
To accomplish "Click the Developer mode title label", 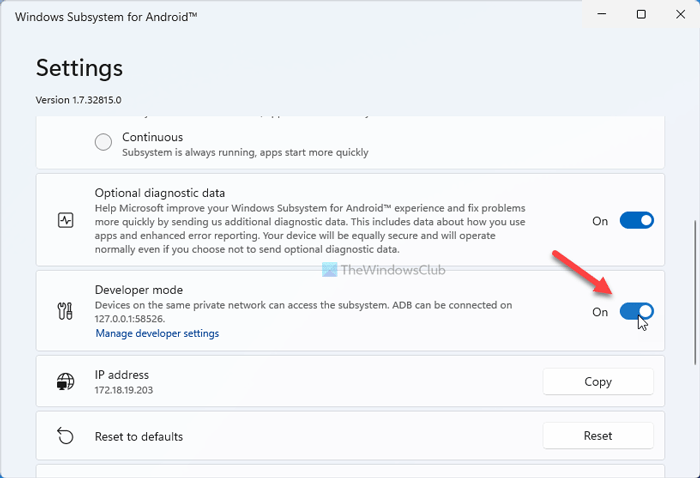I will click(x=138, y=290).
